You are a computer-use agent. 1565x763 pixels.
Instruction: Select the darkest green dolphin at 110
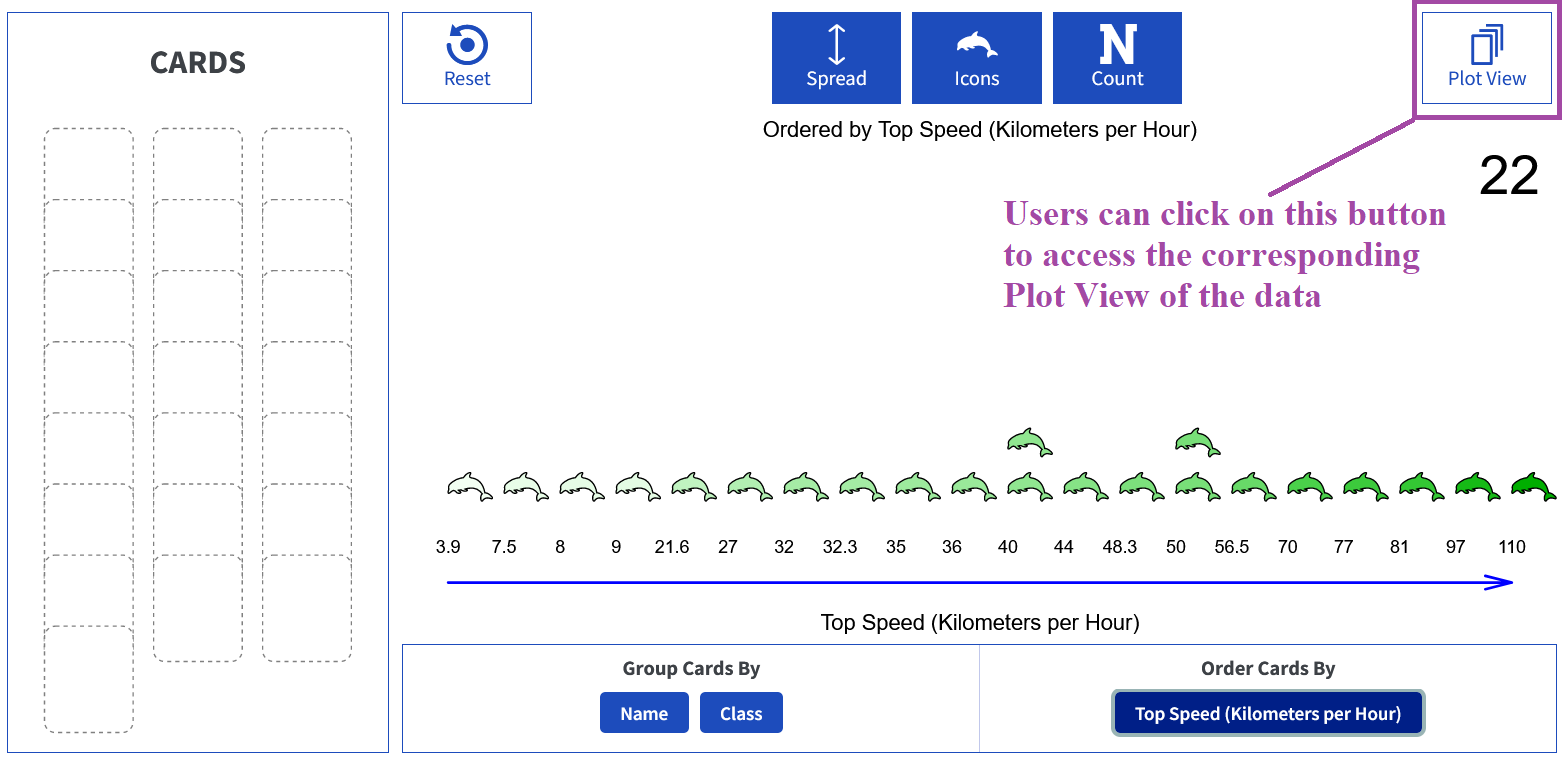click(1534, 487)
